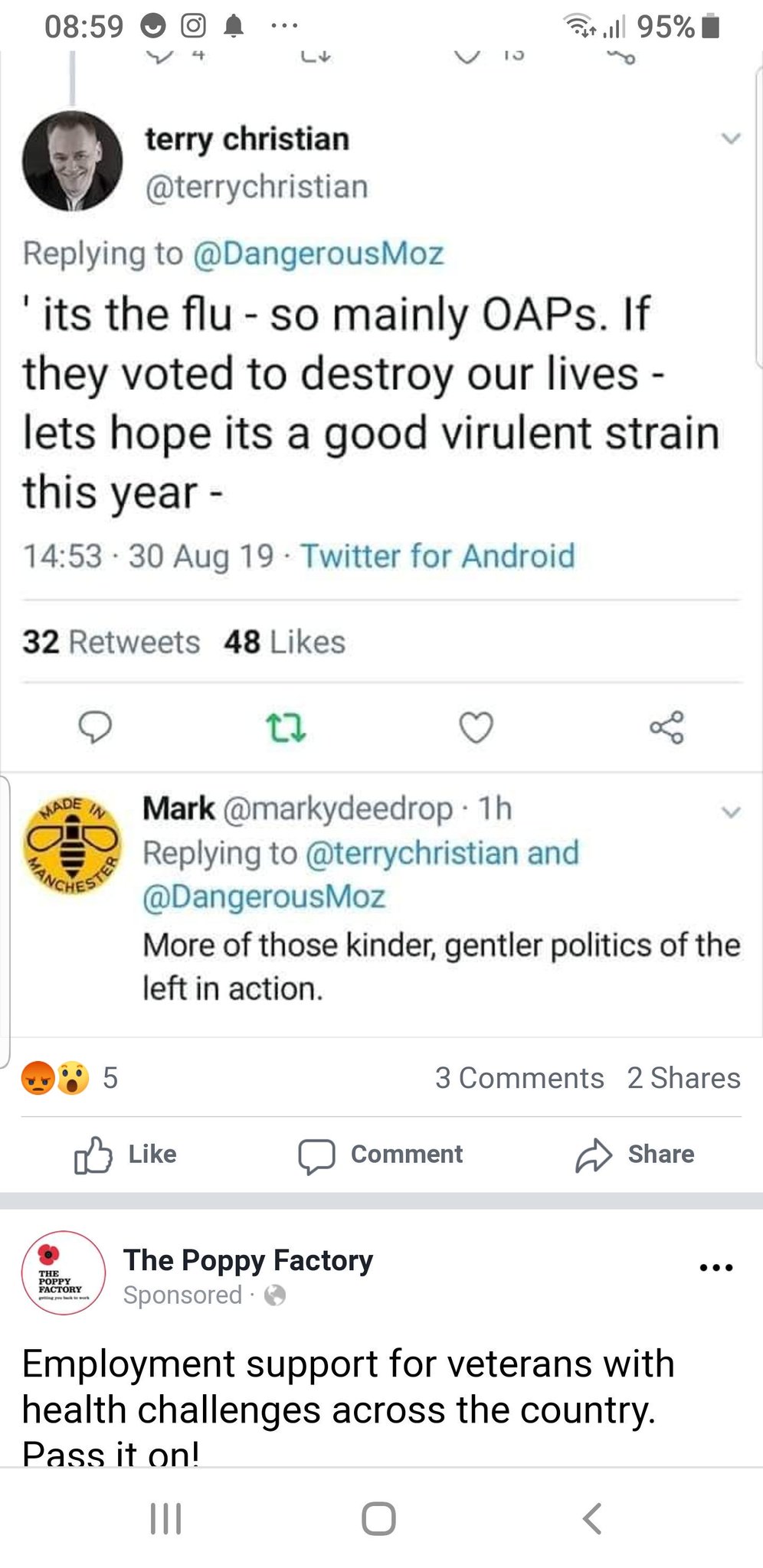Open the three-dot menu on The Poppy Factory post
763x1568 pixels.
(x=716, y=1268)
